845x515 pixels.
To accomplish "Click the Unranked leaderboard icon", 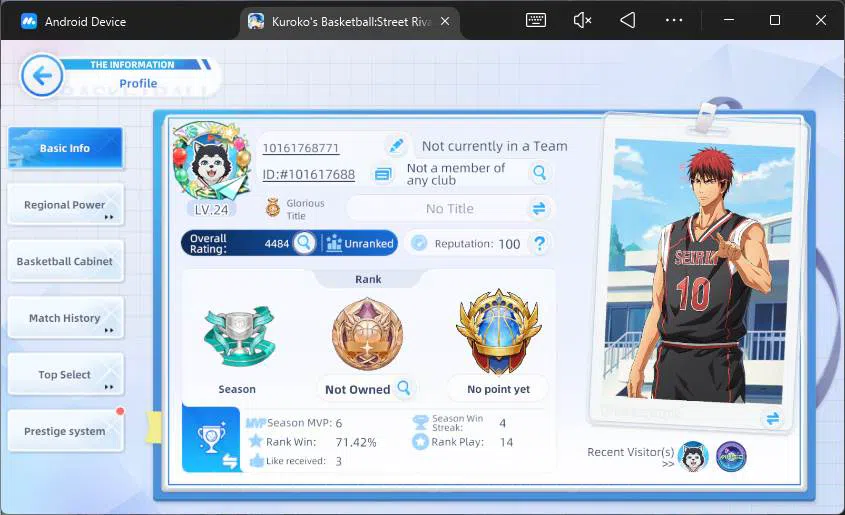I will point(334,243).
